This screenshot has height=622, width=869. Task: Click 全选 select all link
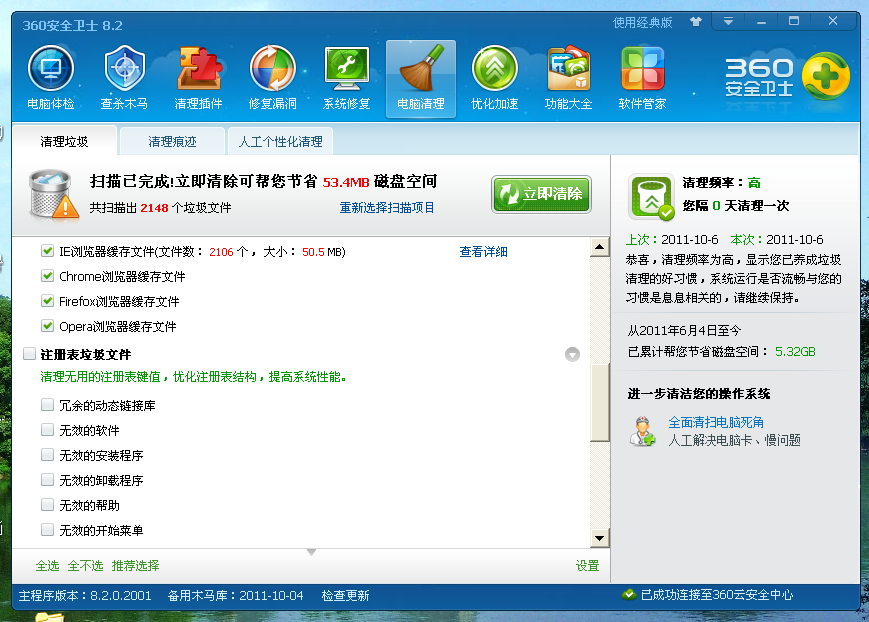pos(47,565)
